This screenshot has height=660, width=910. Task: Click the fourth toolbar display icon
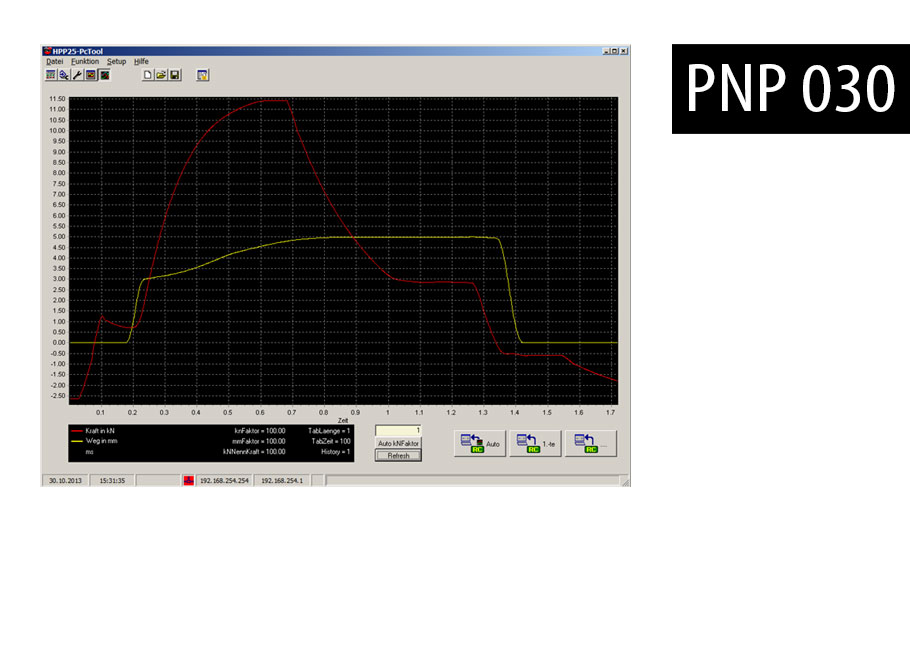(x=91, y=75)
